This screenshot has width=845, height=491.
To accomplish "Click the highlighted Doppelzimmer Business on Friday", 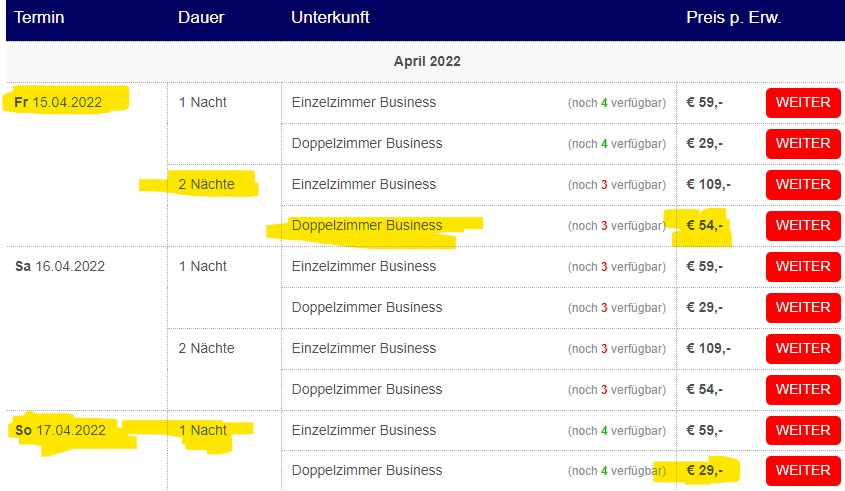I will [x=367, y=225].
